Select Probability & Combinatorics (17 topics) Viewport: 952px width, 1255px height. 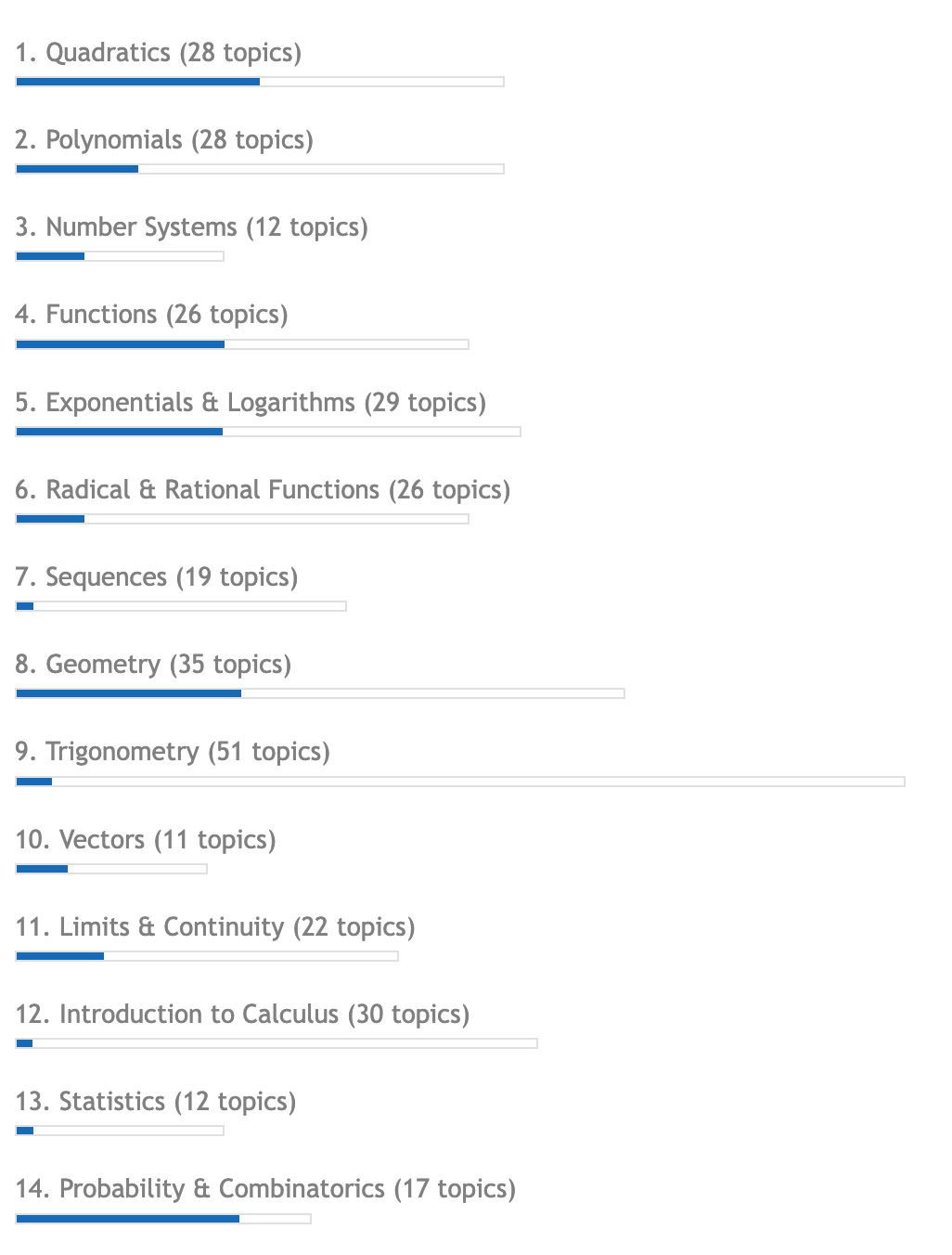265,1189
